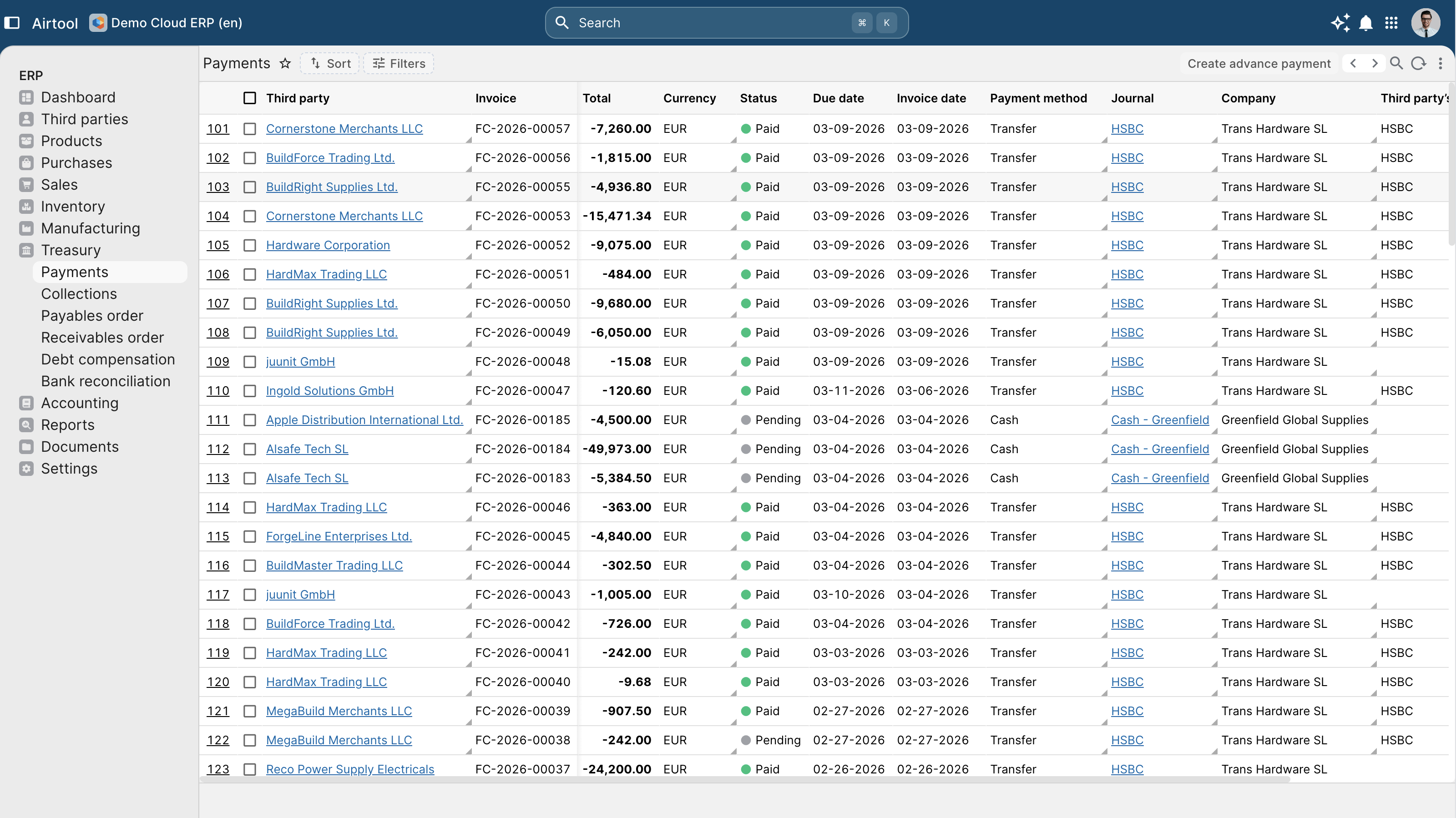This screenshot has width=1456, height=818.
Task: Go to next record arrow
Action: pos(1375,63)
